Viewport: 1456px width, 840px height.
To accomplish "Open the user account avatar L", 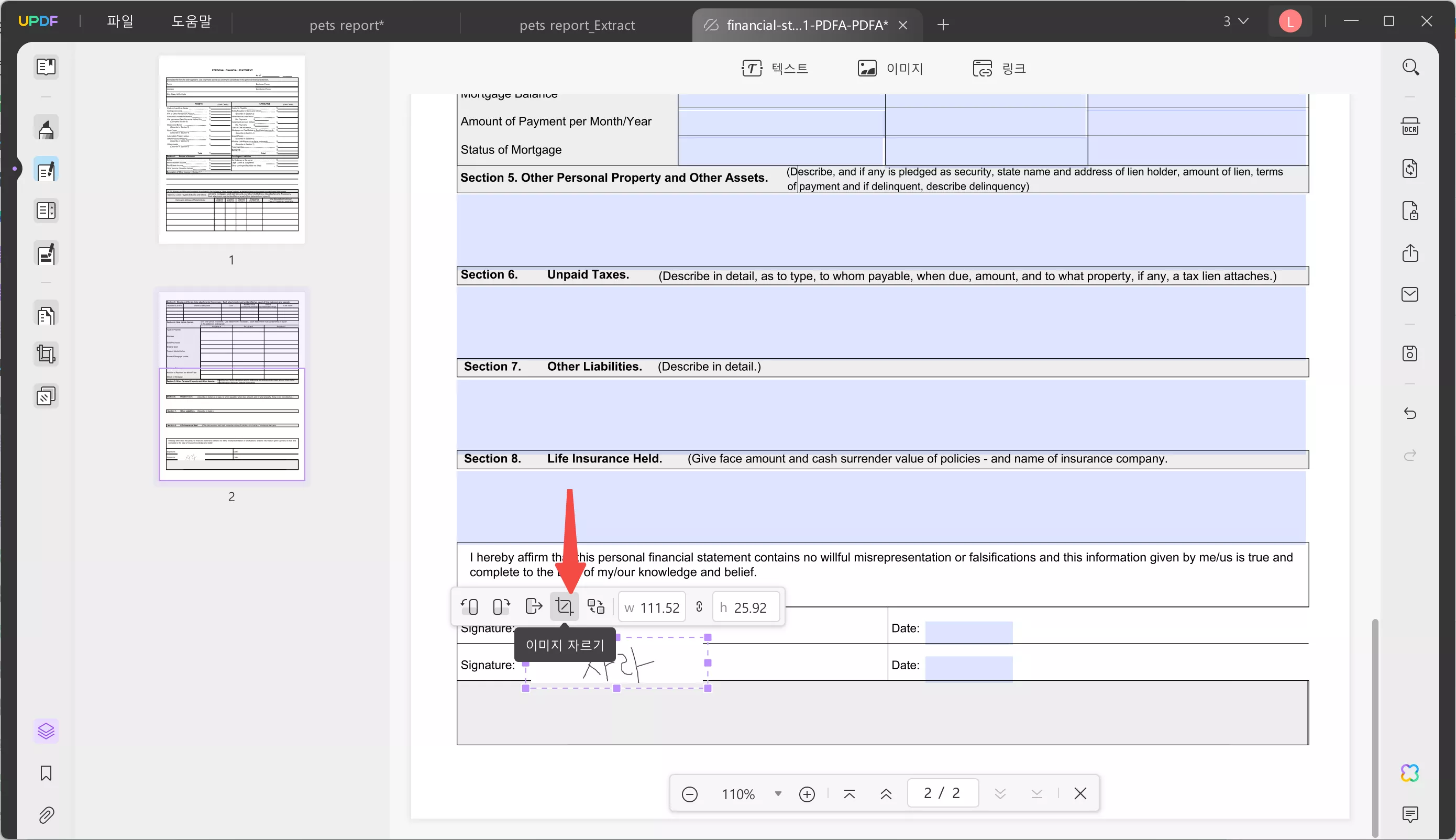I will point(1290,21).
